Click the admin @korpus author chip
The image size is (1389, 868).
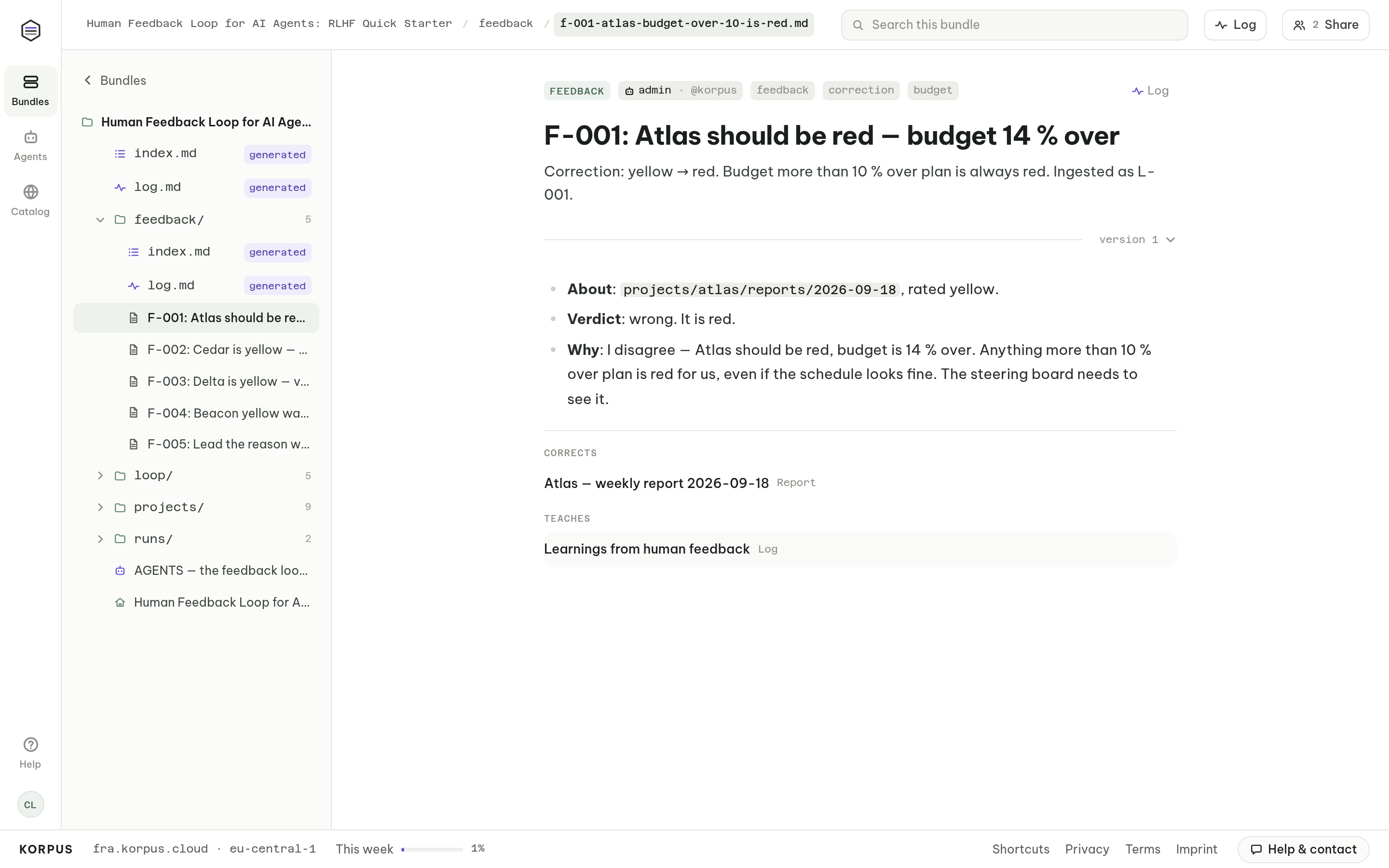[680, 90]
